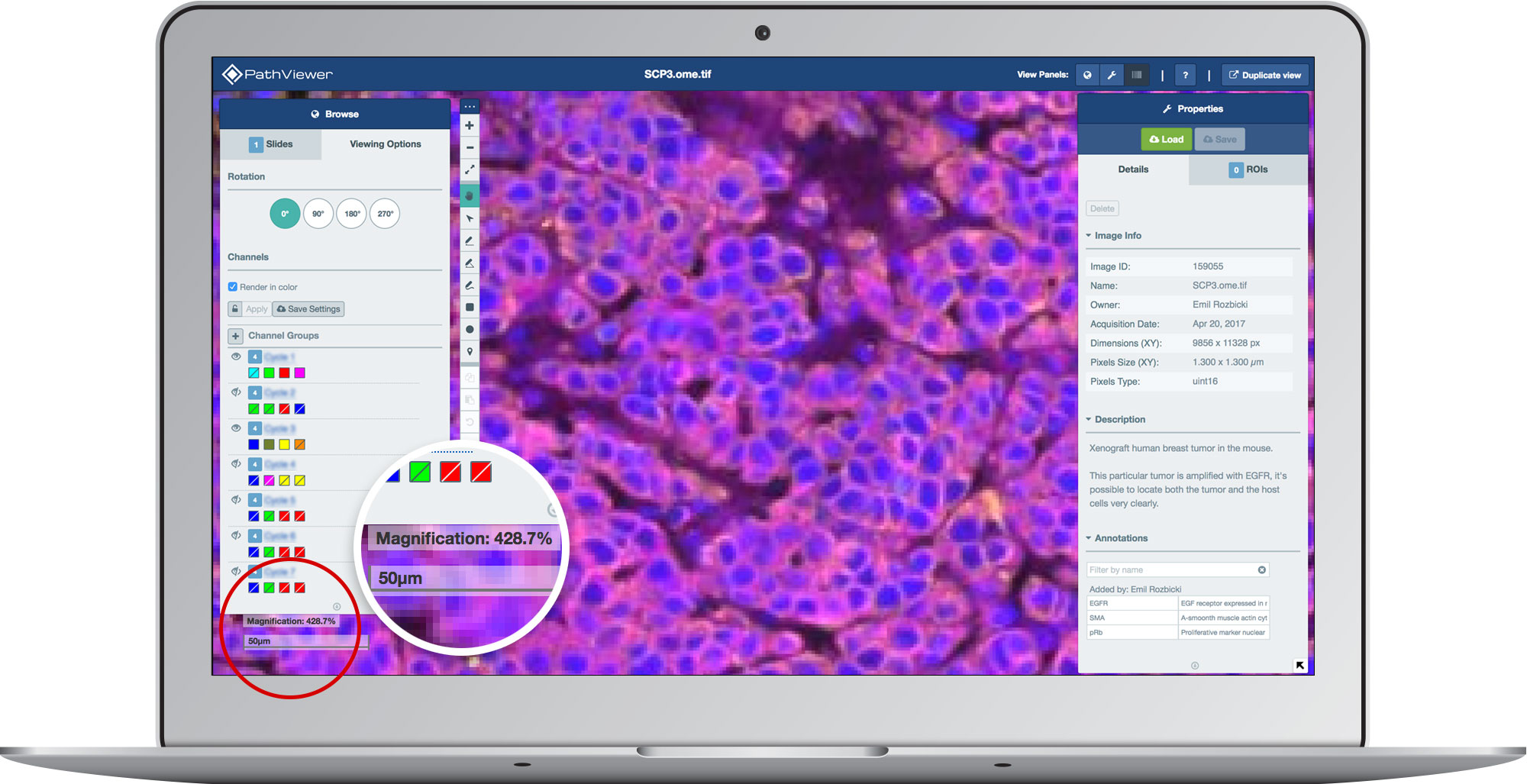Select the pRb annotation row

(1177, 632)
